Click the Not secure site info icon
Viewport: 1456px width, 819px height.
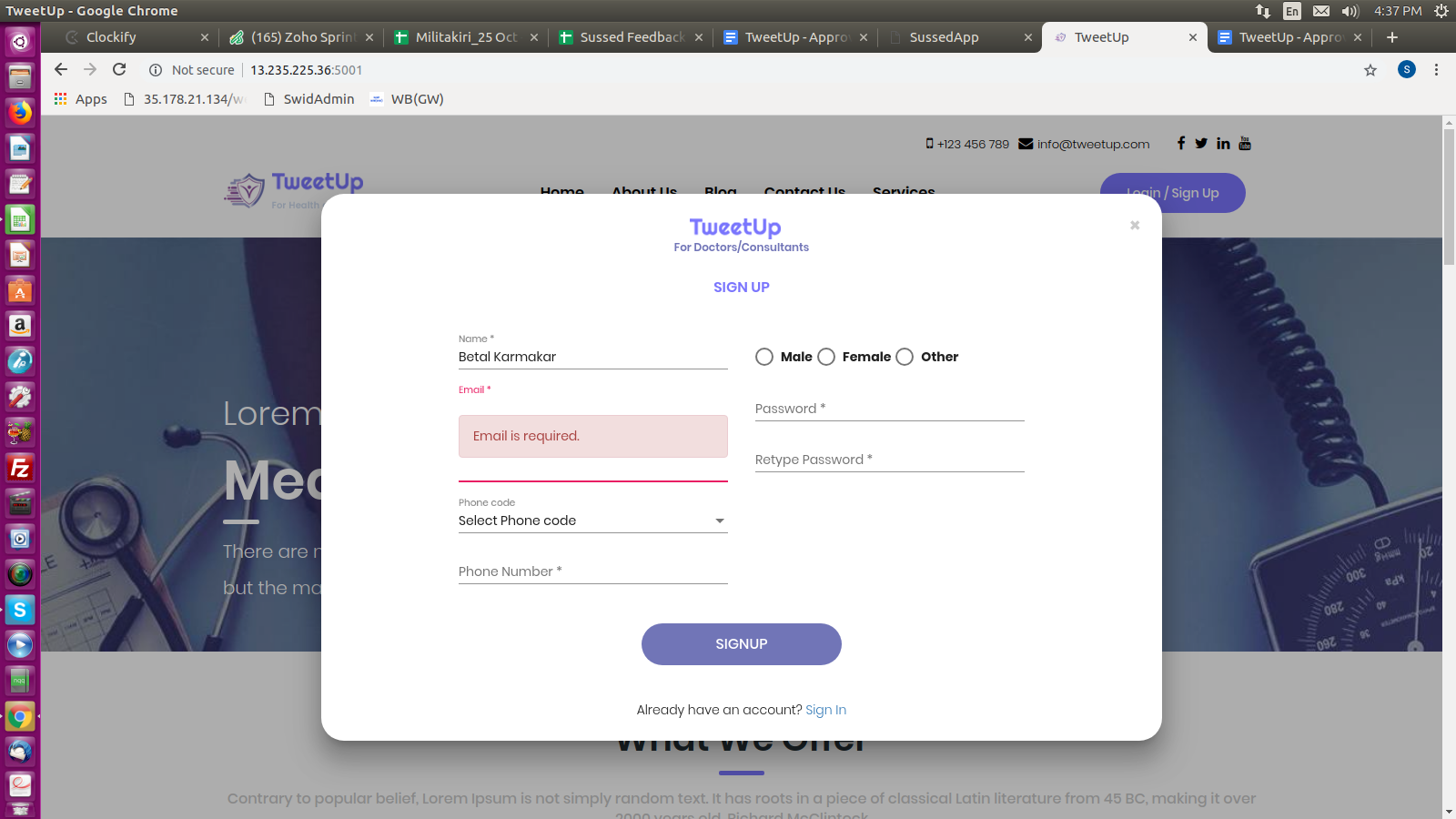[x=156, y=70]
